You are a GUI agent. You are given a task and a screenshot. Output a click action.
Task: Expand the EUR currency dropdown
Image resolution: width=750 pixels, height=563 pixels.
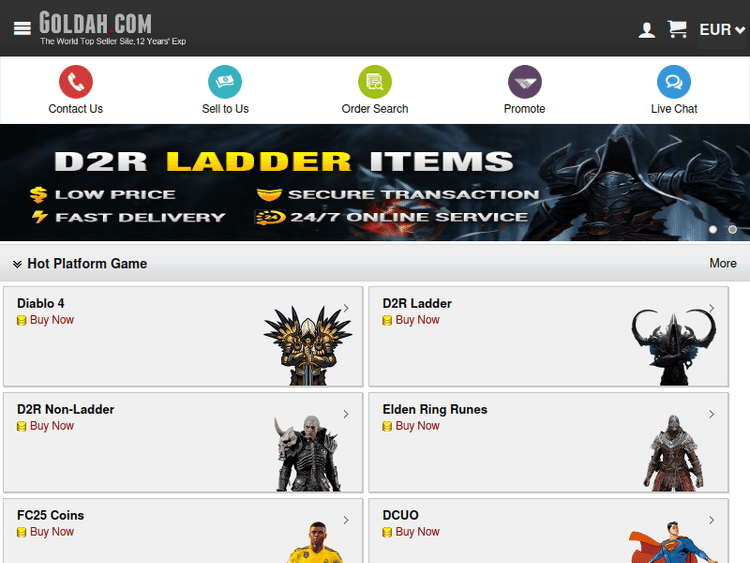[722, 30]
